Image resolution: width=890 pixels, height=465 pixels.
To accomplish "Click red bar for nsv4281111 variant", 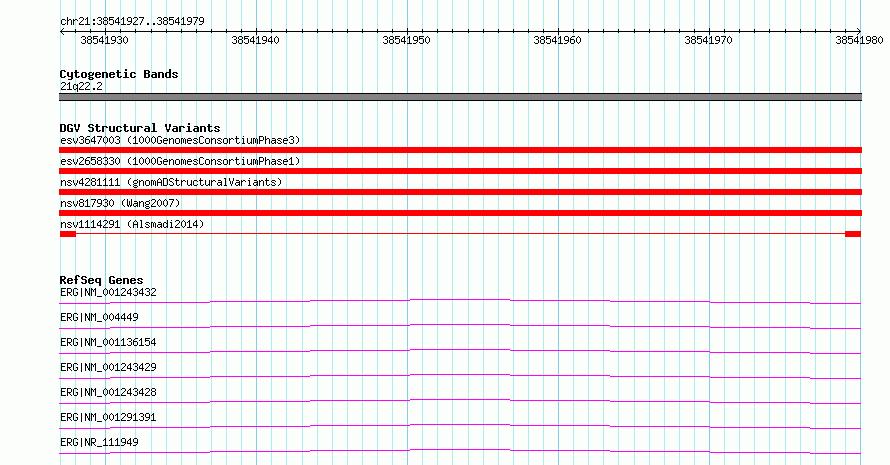I will pyautogui.click(x=460, y=192).
